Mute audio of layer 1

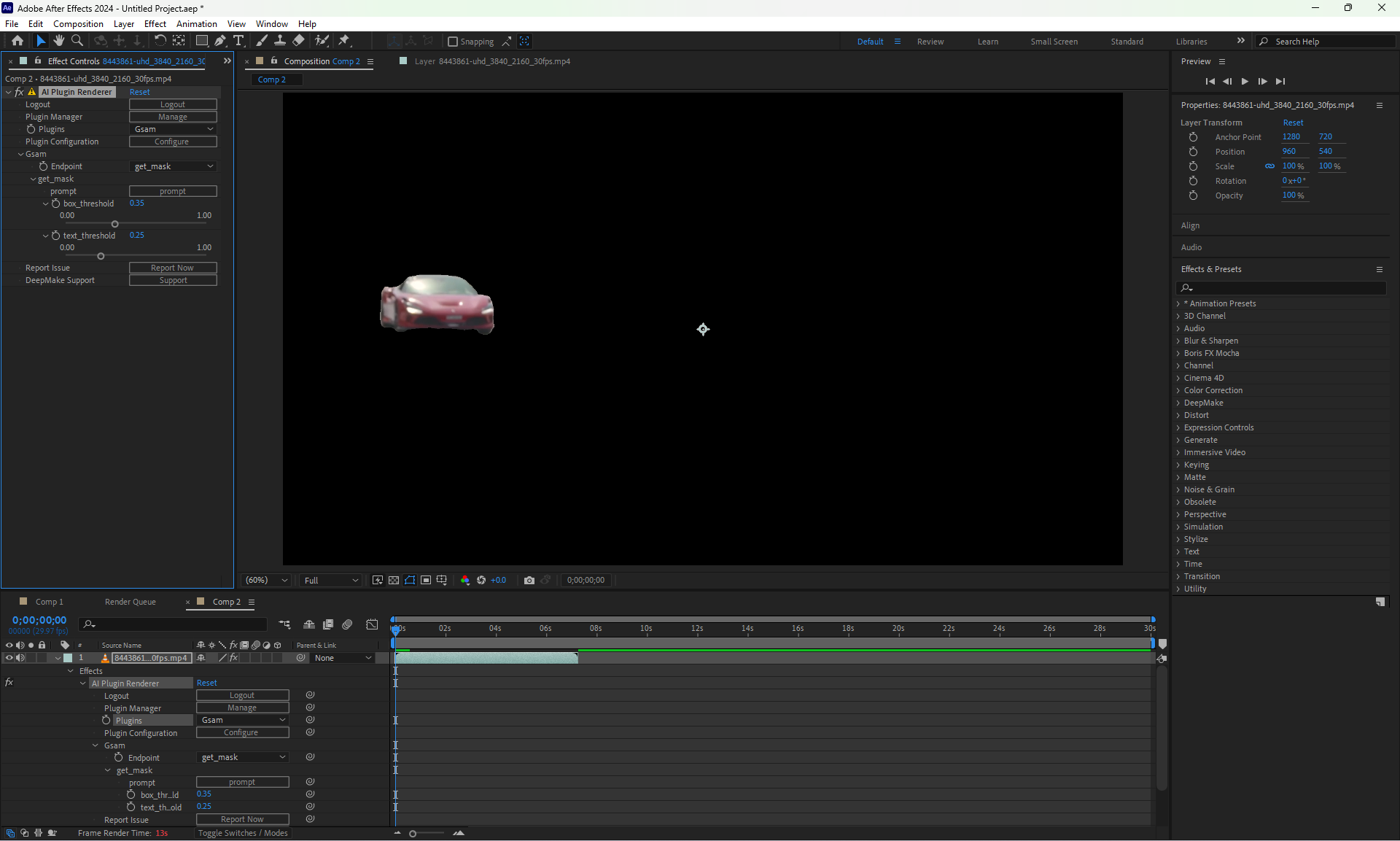[20, 658]
